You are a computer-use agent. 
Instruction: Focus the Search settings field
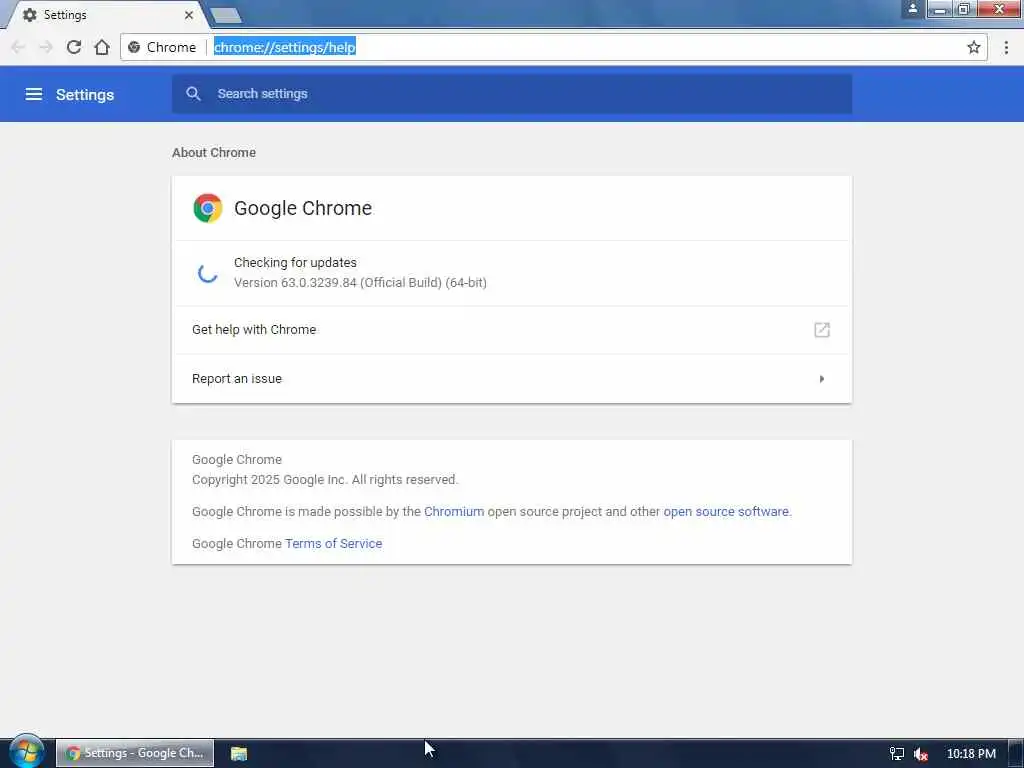(x=512, y=94)
